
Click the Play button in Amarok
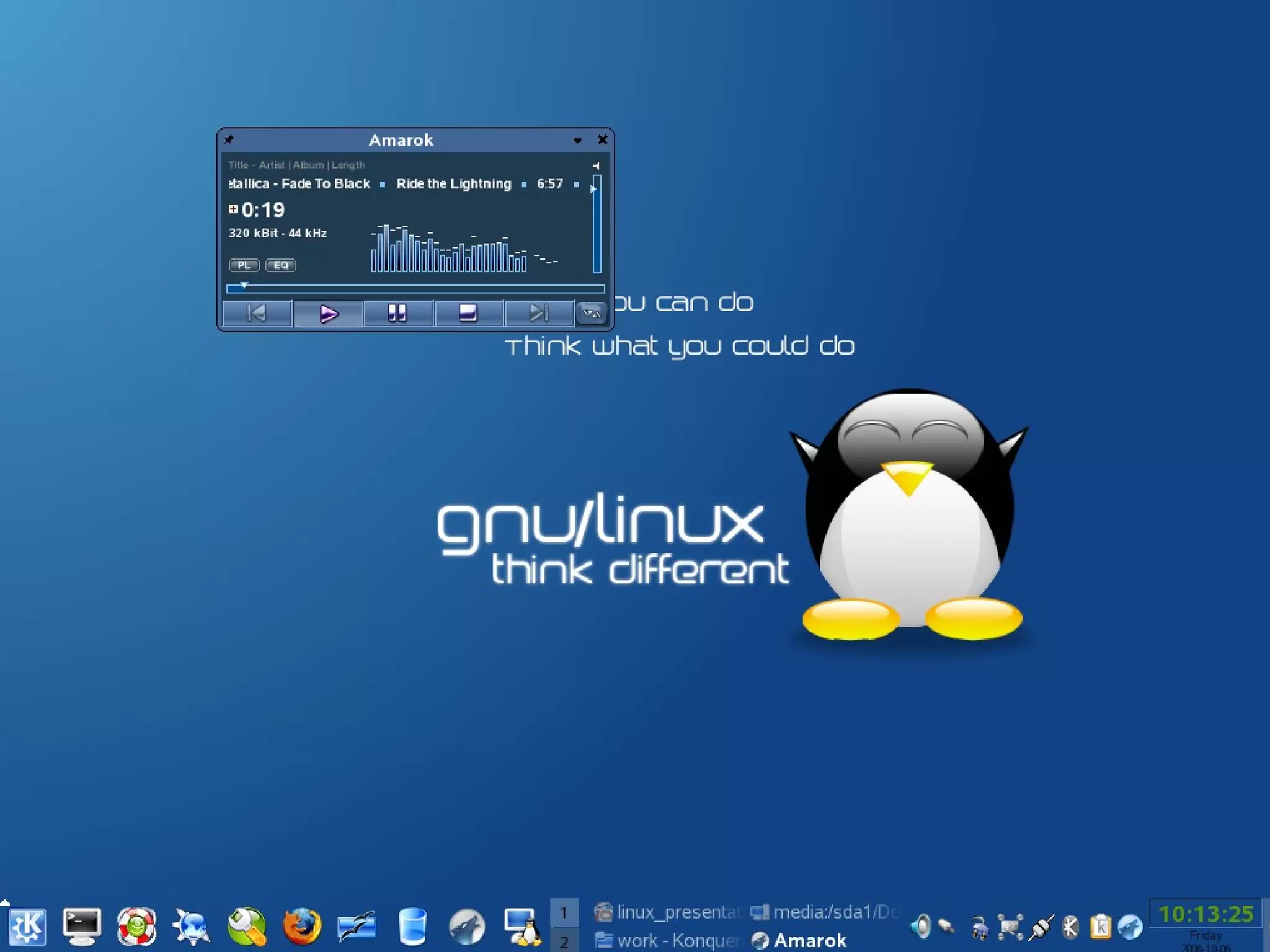328,313
